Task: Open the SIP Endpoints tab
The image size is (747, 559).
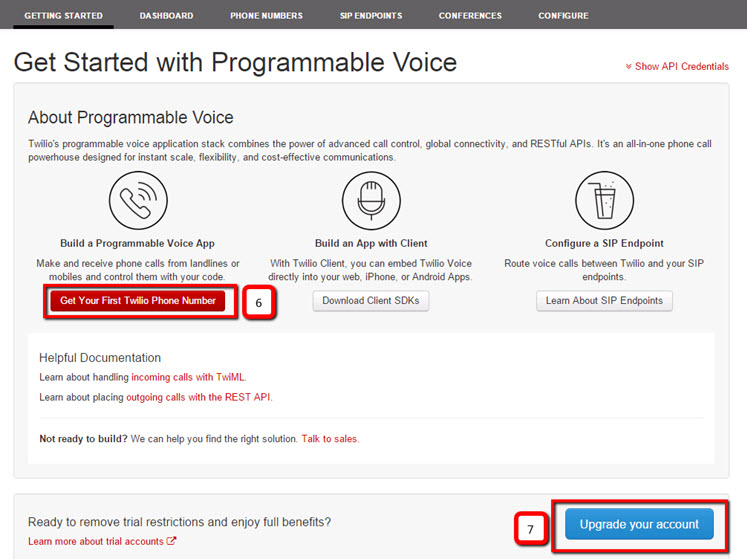Action: pos(371,16)
